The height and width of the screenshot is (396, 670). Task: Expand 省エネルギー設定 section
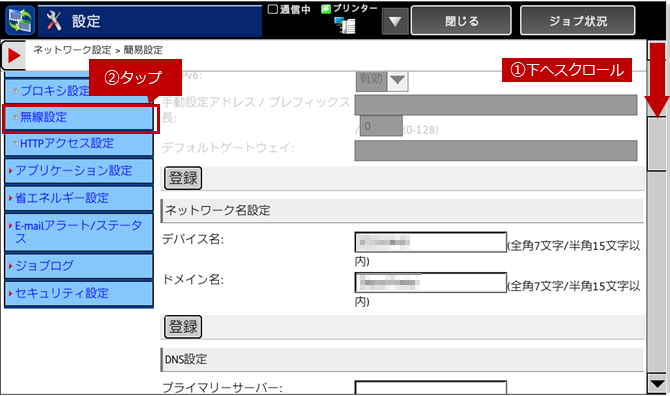point(79,198)
